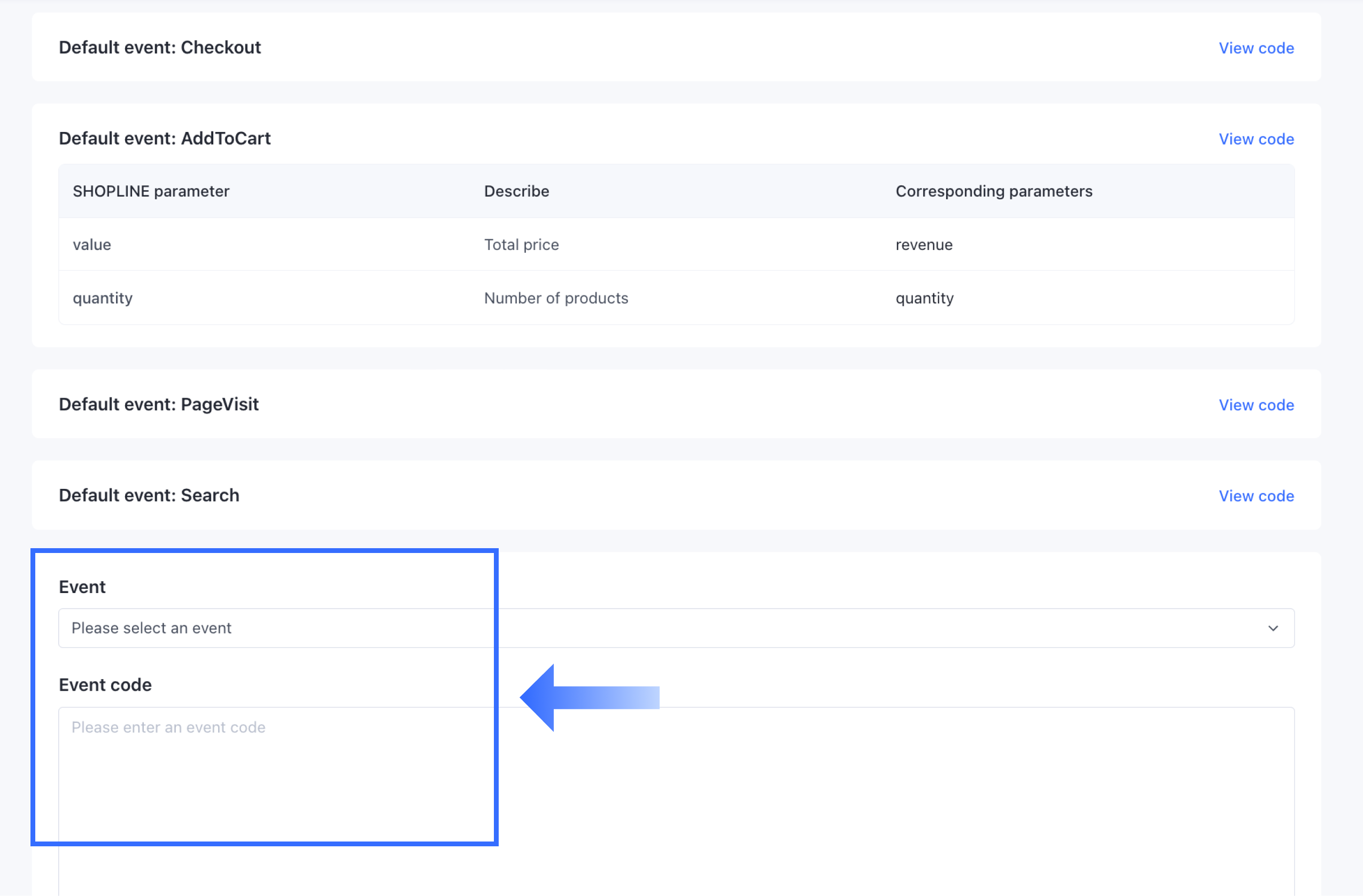Click the 'quantity' SHOPLINE parameter cell
The height and width of the screenshot is (896, 1363).
click(103, 298)
